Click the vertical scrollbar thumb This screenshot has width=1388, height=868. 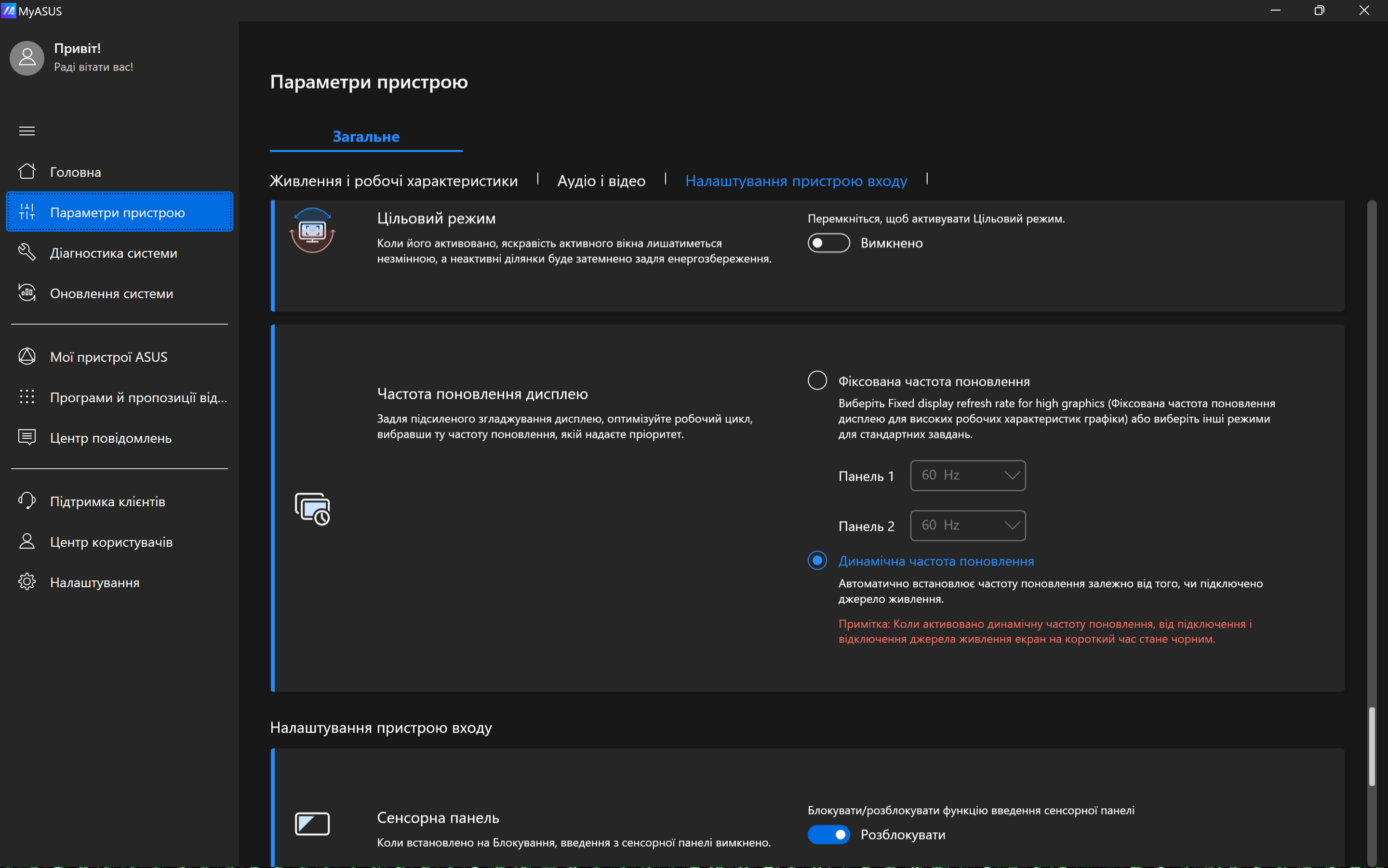pyautogui.click(x=1371, y=745)
